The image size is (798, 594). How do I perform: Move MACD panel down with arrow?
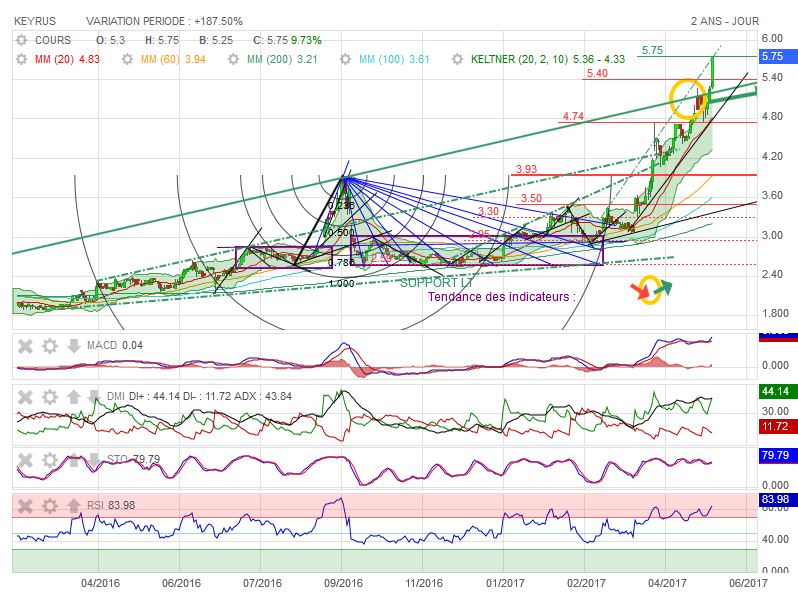[x=73, y=347]
